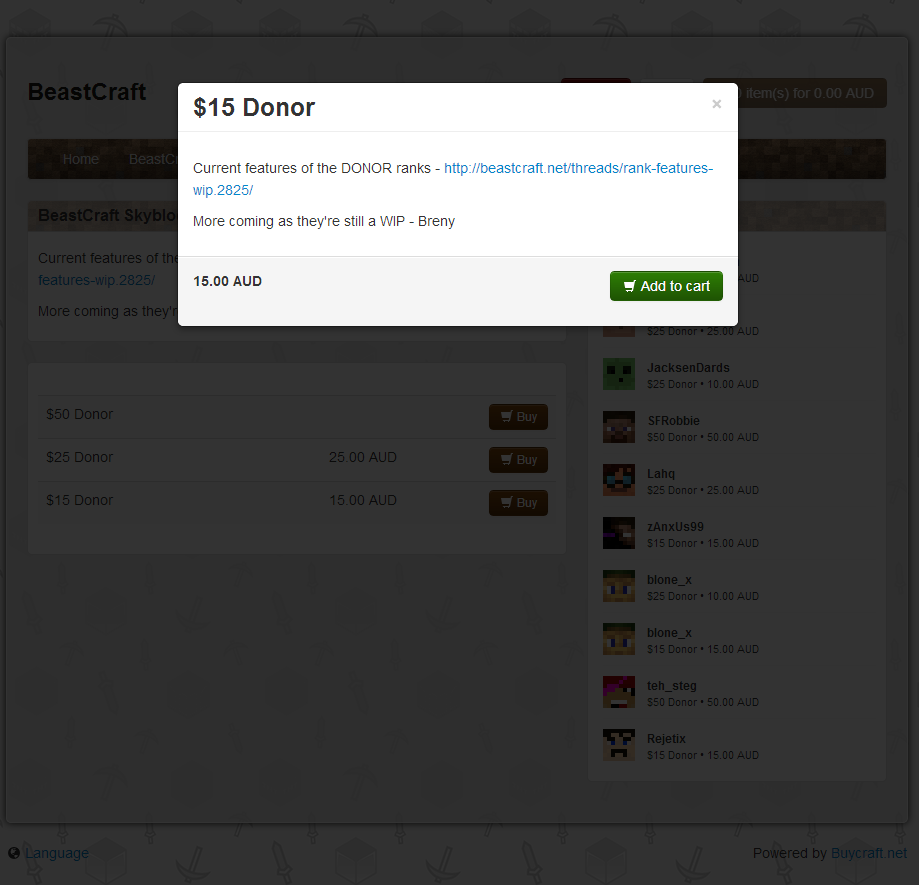Visit the Buycraft.net link
This screenshot has width=919, height=885.
(x=869, y=853)
